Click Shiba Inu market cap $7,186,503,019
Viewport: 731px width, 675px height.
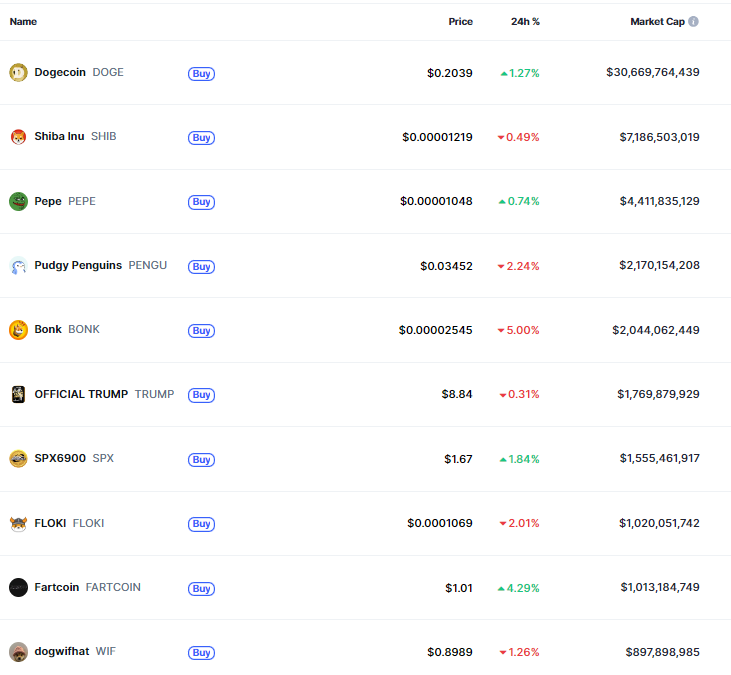click(x=660, y=137)
